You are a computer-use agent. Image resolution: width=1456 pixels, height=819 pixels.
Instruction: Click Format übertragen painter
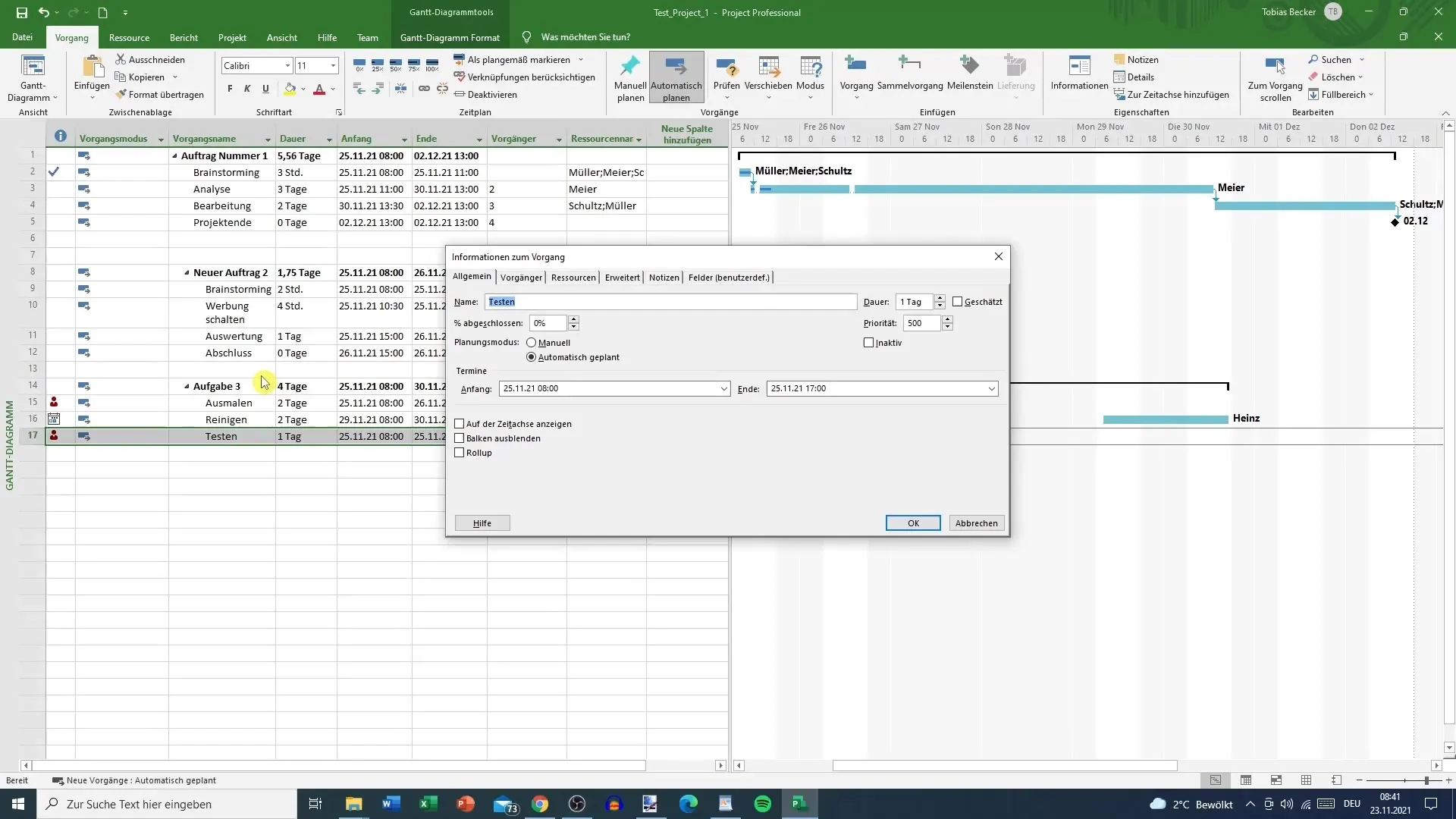pos(160,95)
